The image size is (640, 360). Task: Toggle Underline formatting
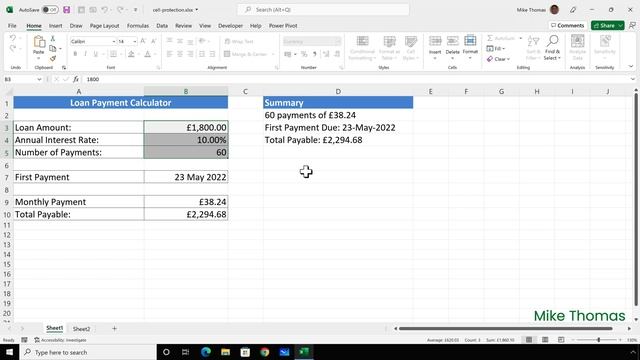tap(96, 54)
